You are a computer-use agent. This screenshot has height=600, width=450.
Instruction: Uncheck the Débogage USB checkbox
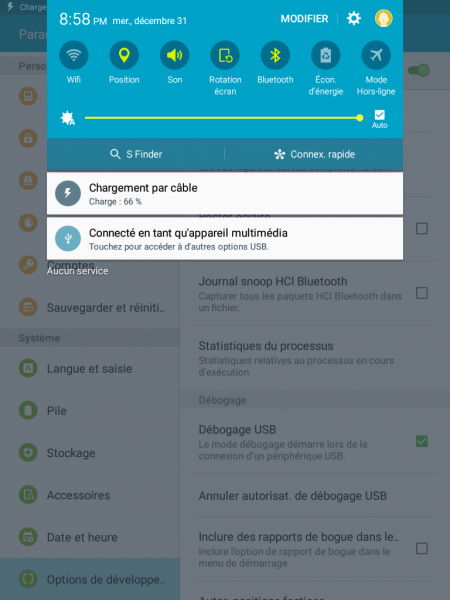(422, 441)
